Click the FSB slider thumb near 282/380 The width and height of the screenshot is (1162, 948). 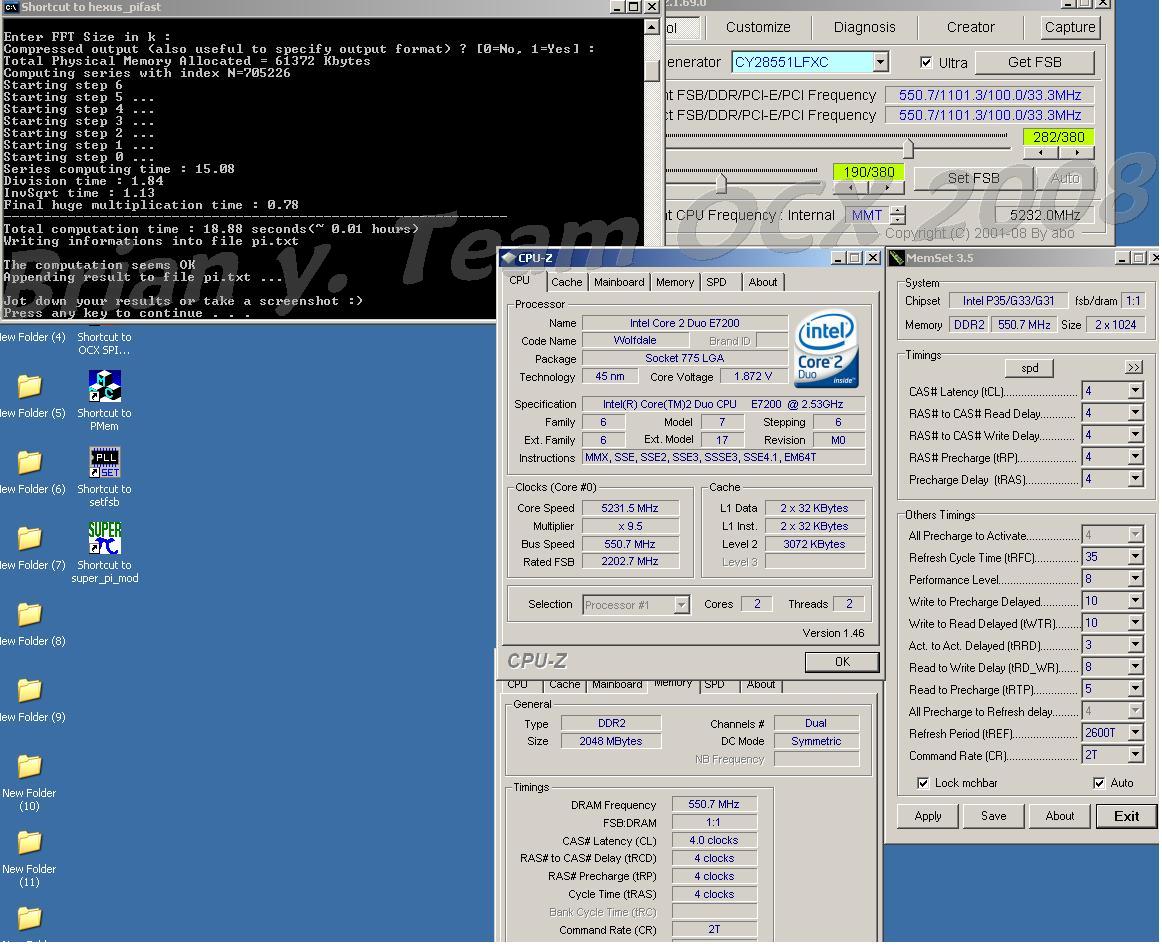pos(908,147)
